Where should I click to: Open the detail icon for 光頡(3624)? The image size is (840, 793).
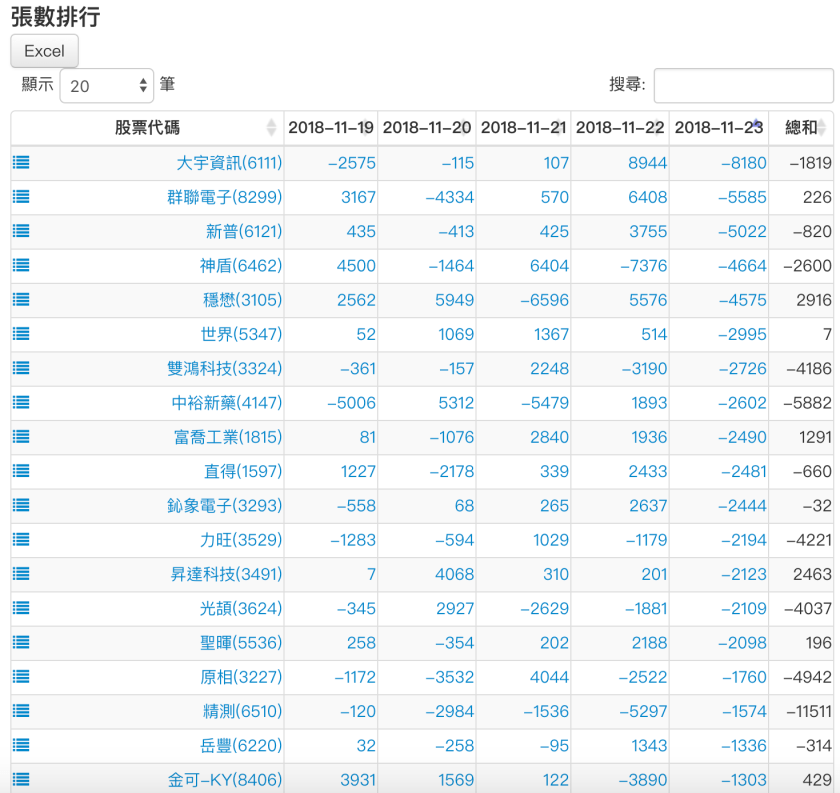click(20, 608)
